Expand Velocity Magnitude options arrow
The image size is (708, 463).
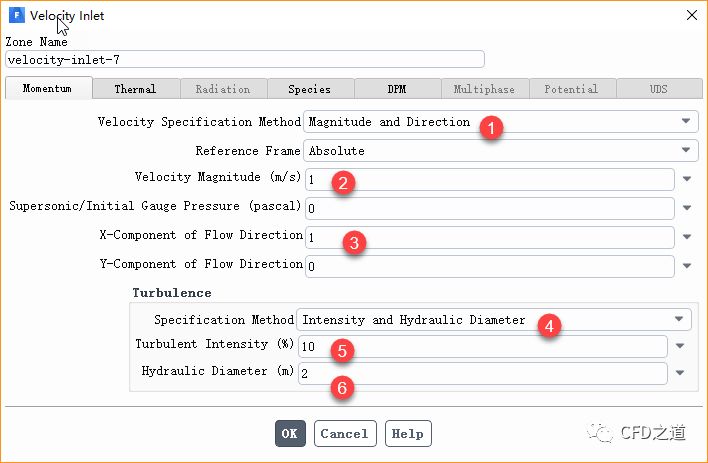point(687,180)
